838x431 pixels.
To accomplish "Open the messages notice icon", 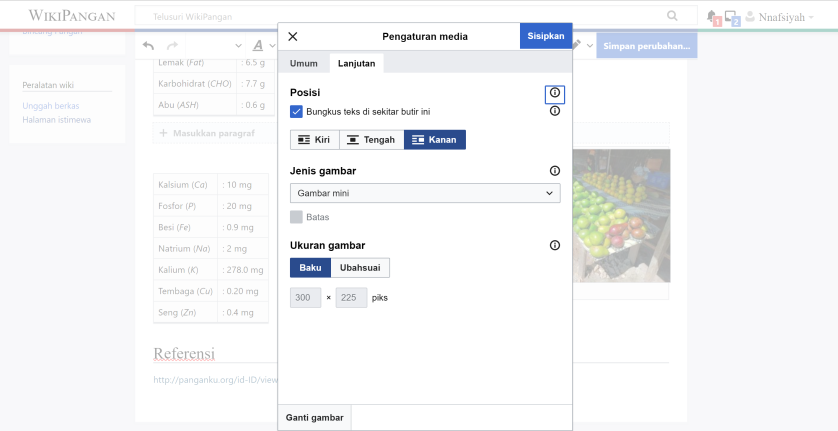I will click(x=731, y=17).
